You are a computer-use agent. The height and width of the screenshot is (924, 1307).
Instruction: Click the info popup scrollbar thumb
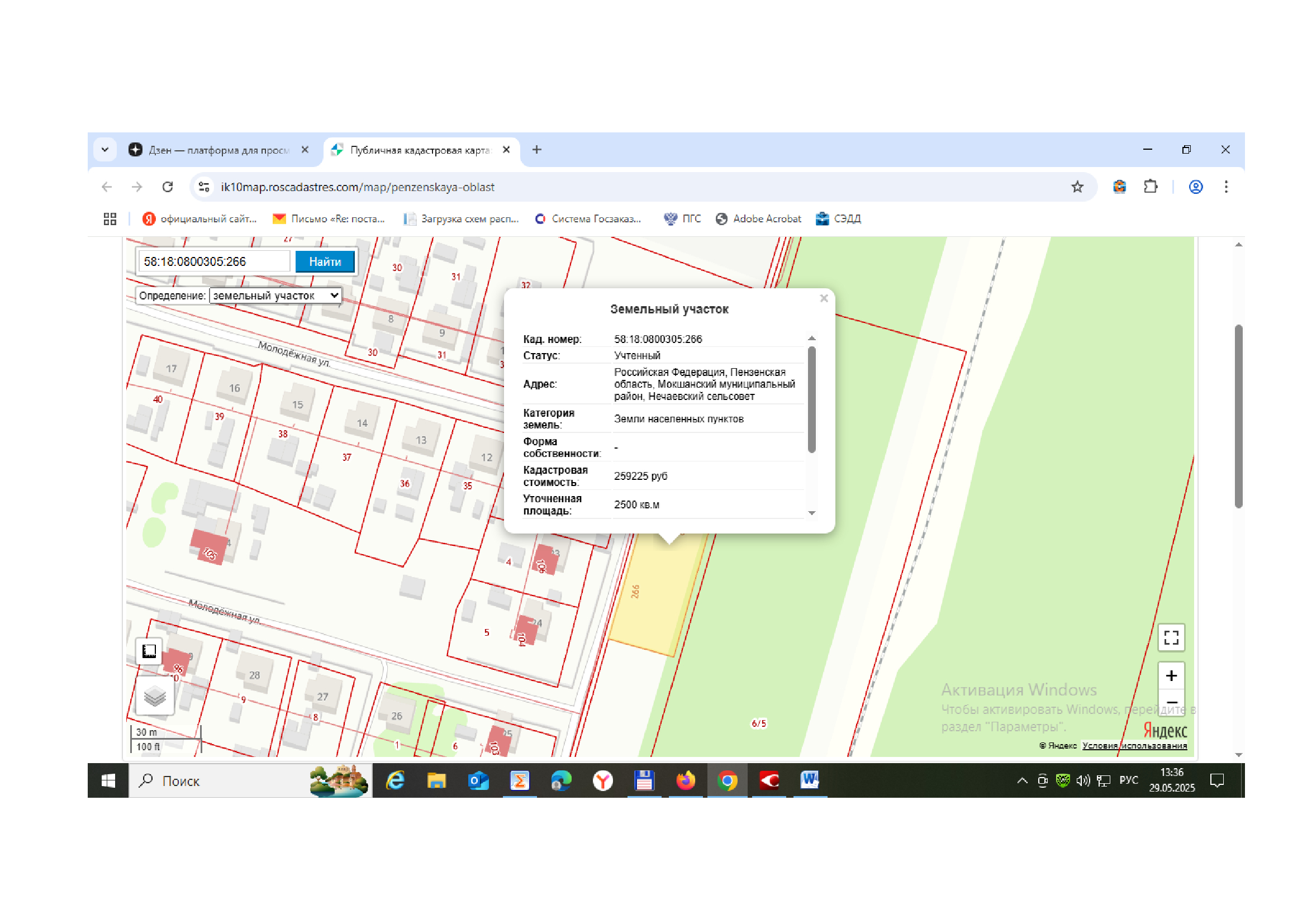[x=811, y=400]
